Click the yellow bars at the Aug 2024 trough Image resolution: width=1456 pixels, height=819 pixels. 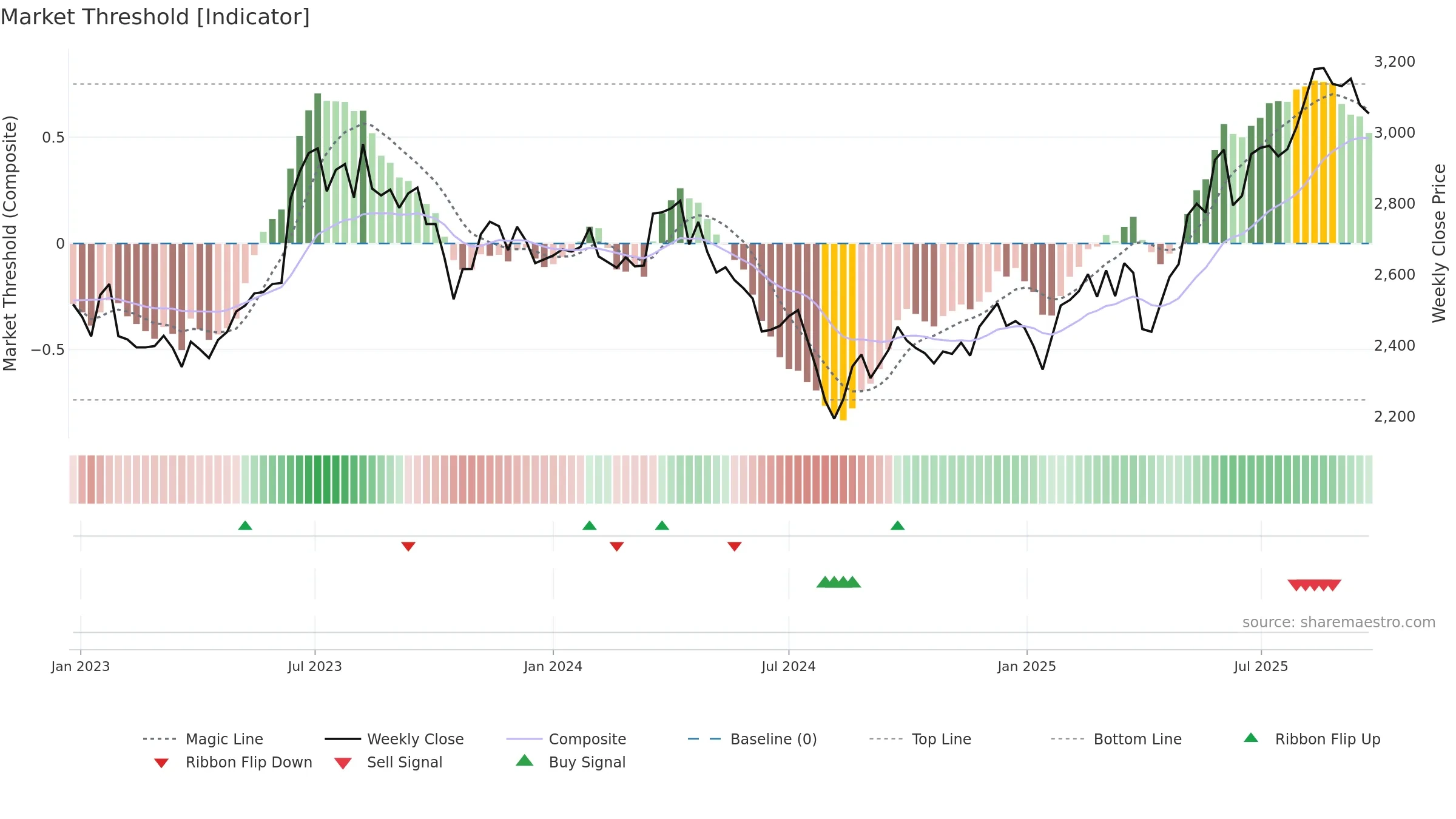point(839,331)
